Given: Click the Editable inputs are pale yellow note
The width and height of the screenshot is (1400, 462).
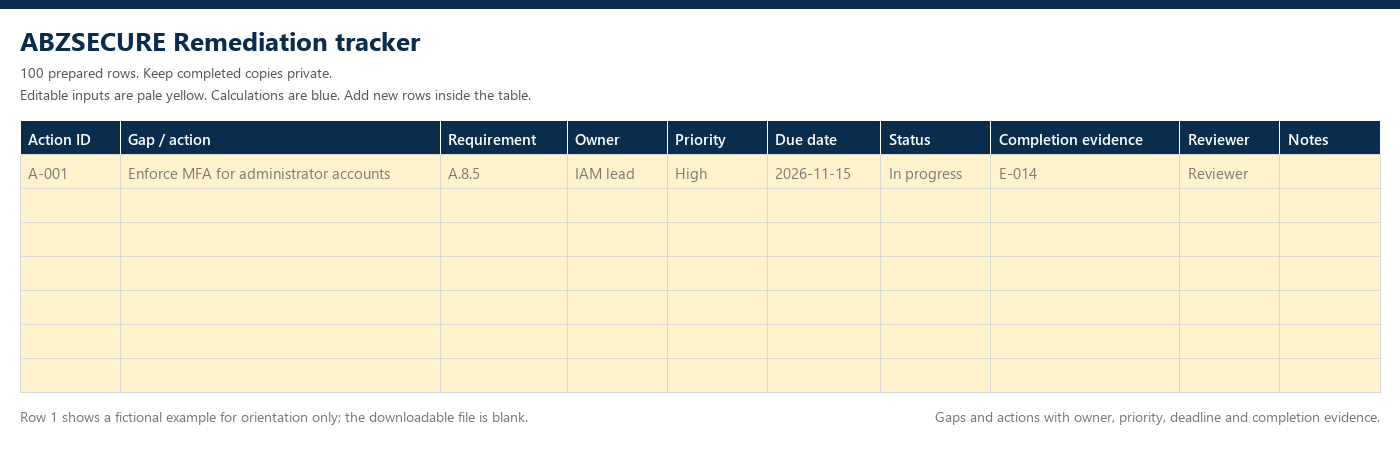Looking at the screenshot, I should (x=275, y=95).
